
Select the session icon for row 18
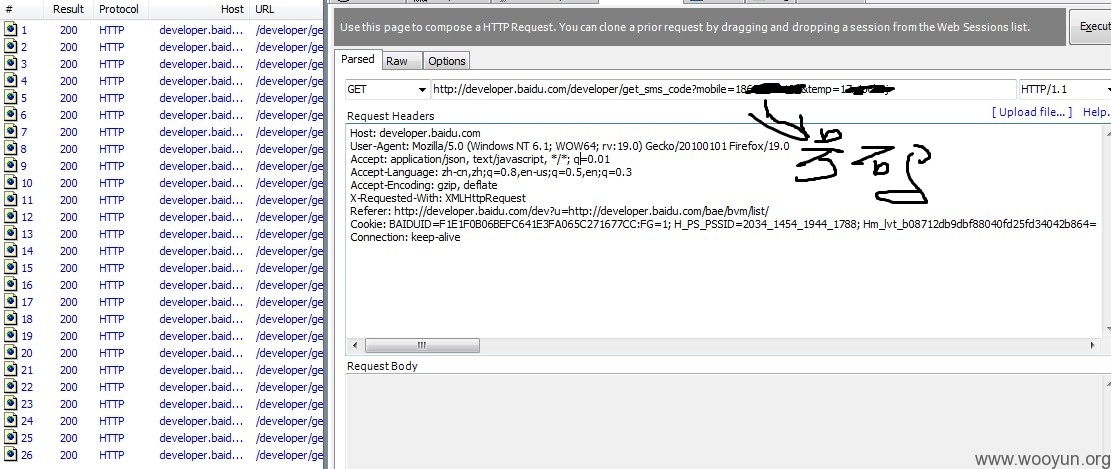[11, 319]
